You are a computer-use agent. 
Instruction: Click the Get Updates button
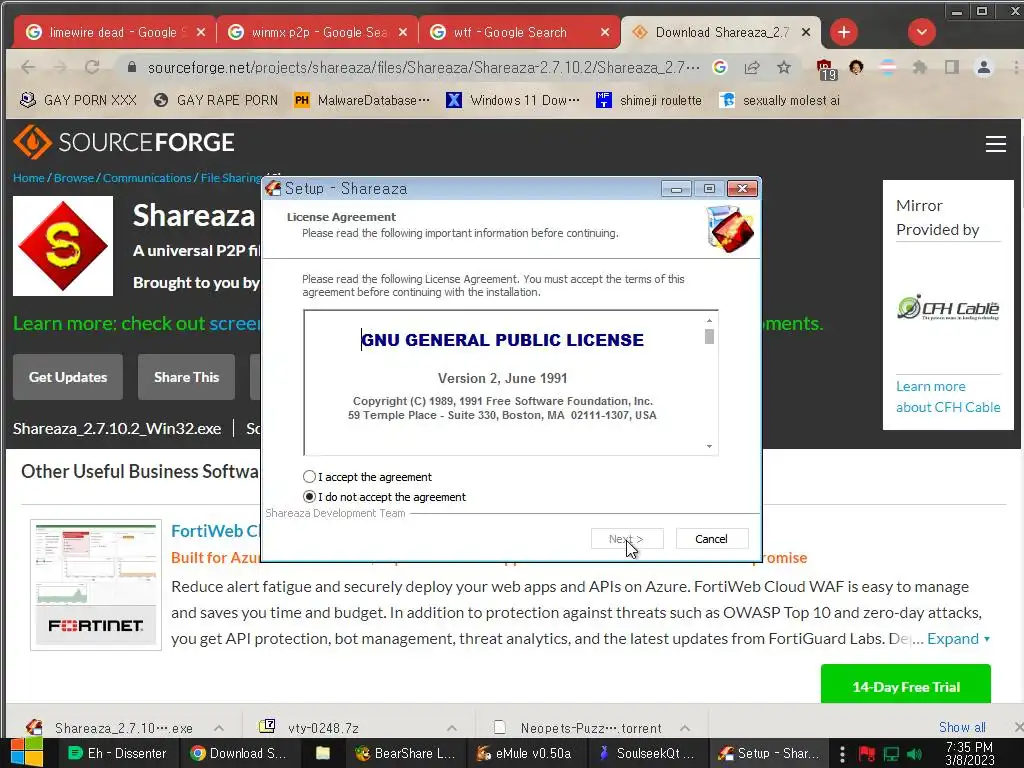tap(68, 377)
